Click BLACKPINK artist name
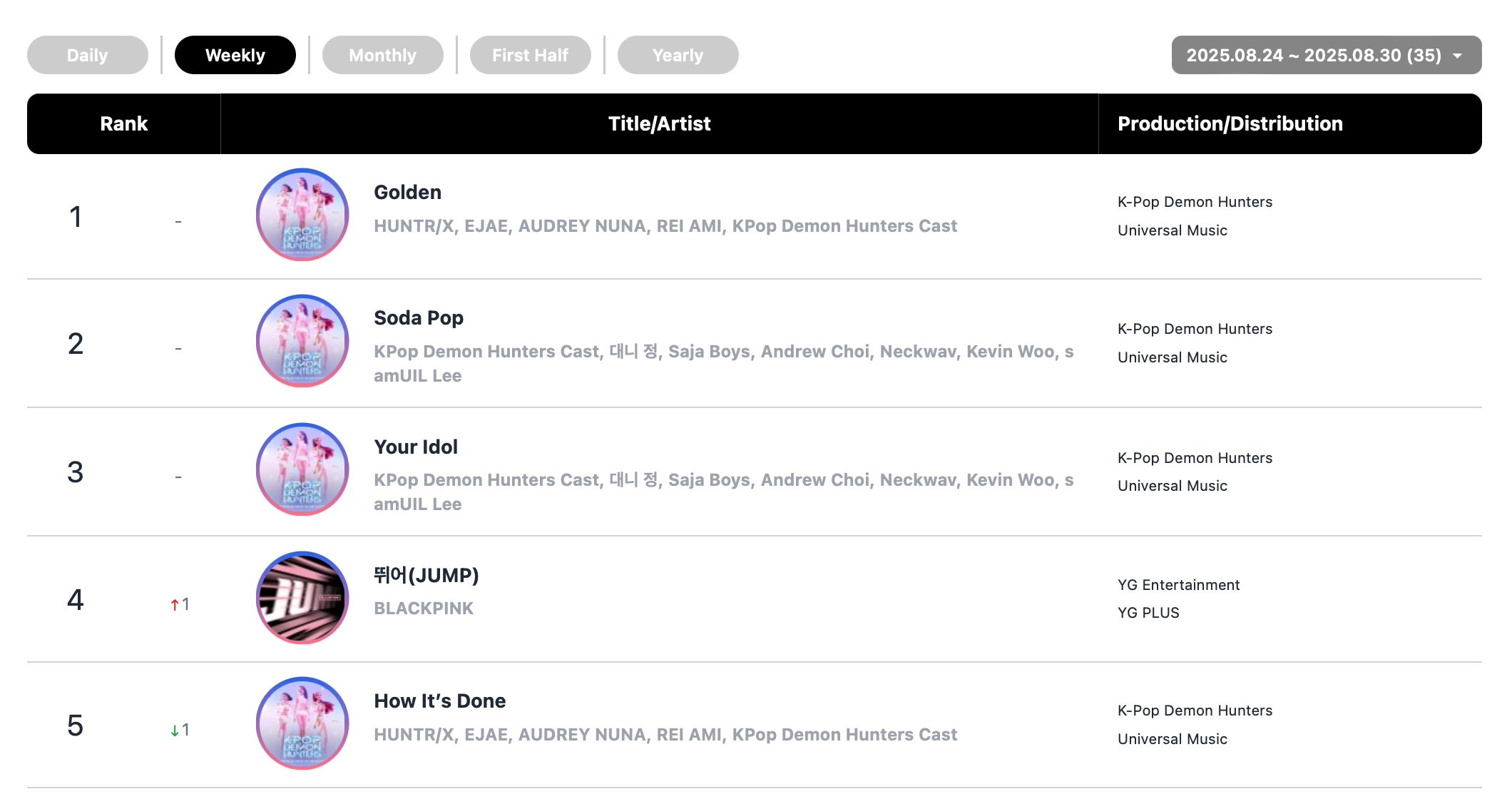The height and width of the screenshot is (799, 1512). [x=424, y=609]
